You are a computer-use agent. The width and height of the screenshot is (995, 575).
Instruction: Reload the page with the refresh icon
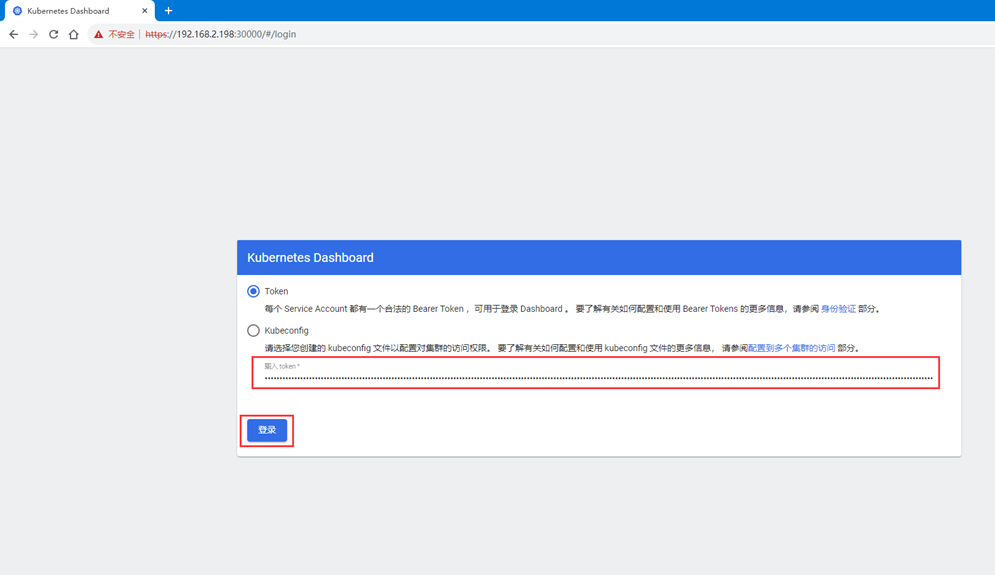point(53,34)
